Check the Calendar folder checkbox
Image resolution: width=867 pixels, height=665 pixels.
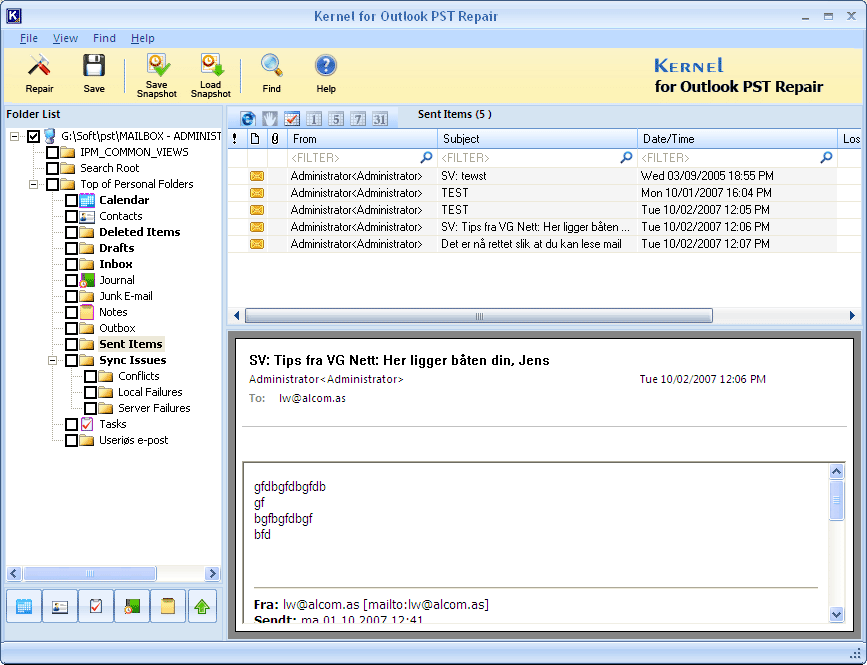click(x=71, y=200)
